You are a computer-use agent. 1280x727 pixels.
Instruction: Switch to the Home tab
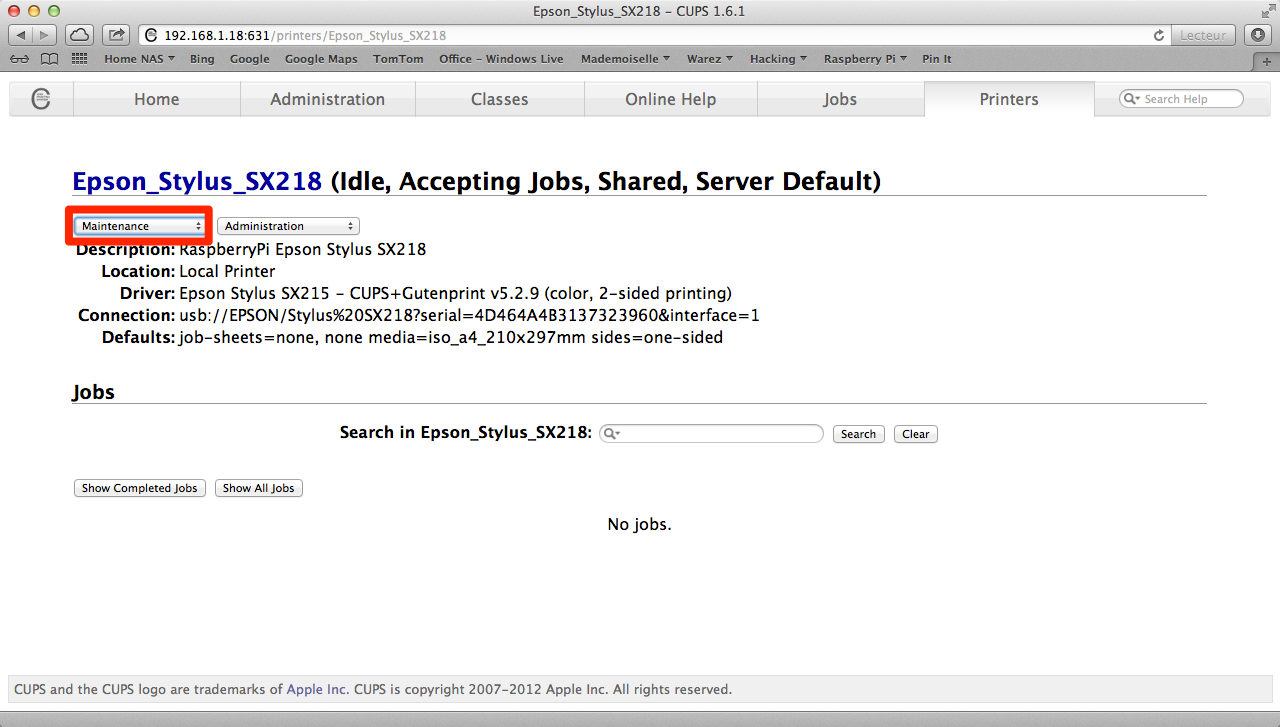point(157,99)
